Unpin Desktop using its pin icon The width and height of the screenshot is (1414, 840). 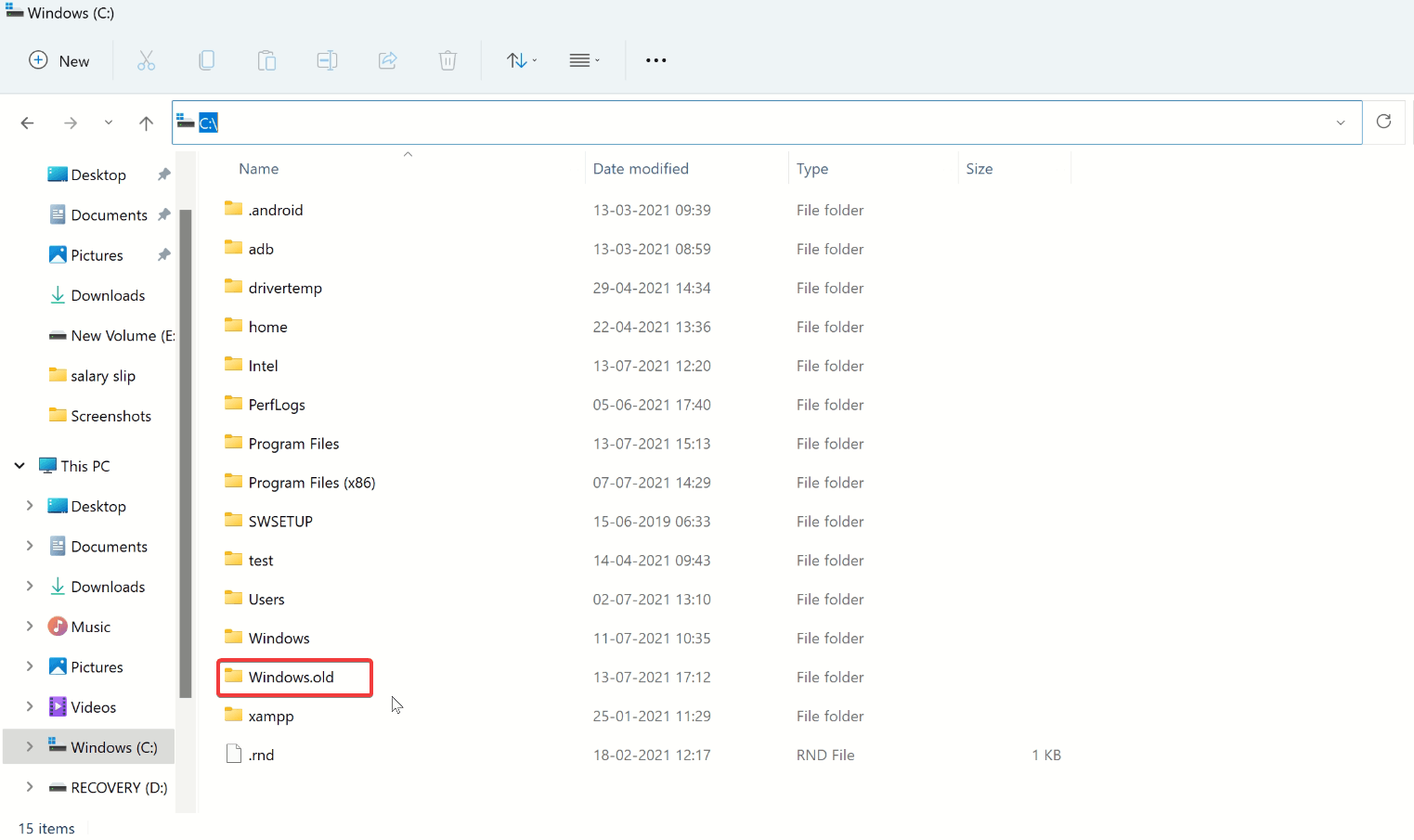point(163,174)
